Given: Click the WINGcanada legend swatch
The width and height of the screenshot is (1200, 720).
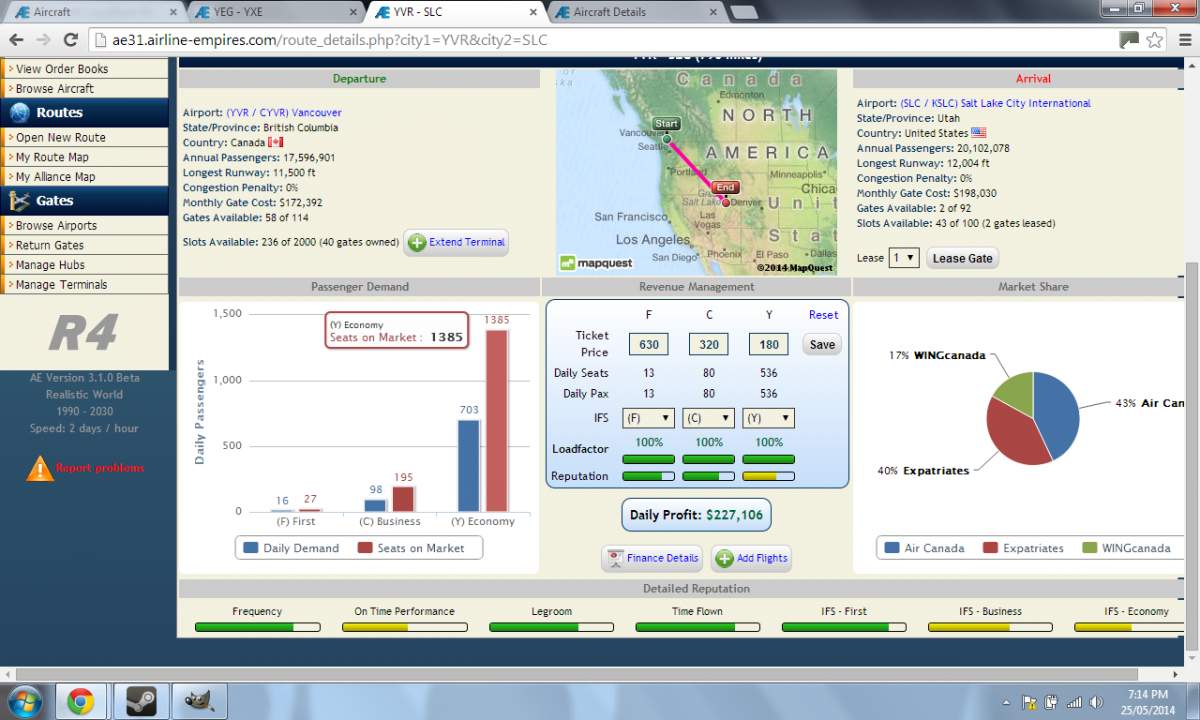Looking at the screenshot, I should [x=1091, y=548].
